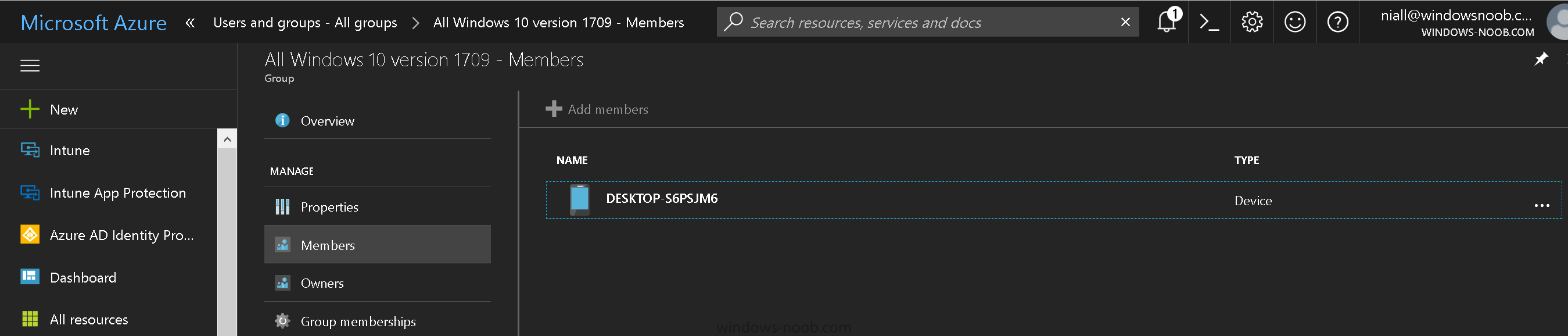This screenshot has width=1568, height=336.
Task: Open the Properties menu item
Action: pyautogui.click(x=378, y=207)
